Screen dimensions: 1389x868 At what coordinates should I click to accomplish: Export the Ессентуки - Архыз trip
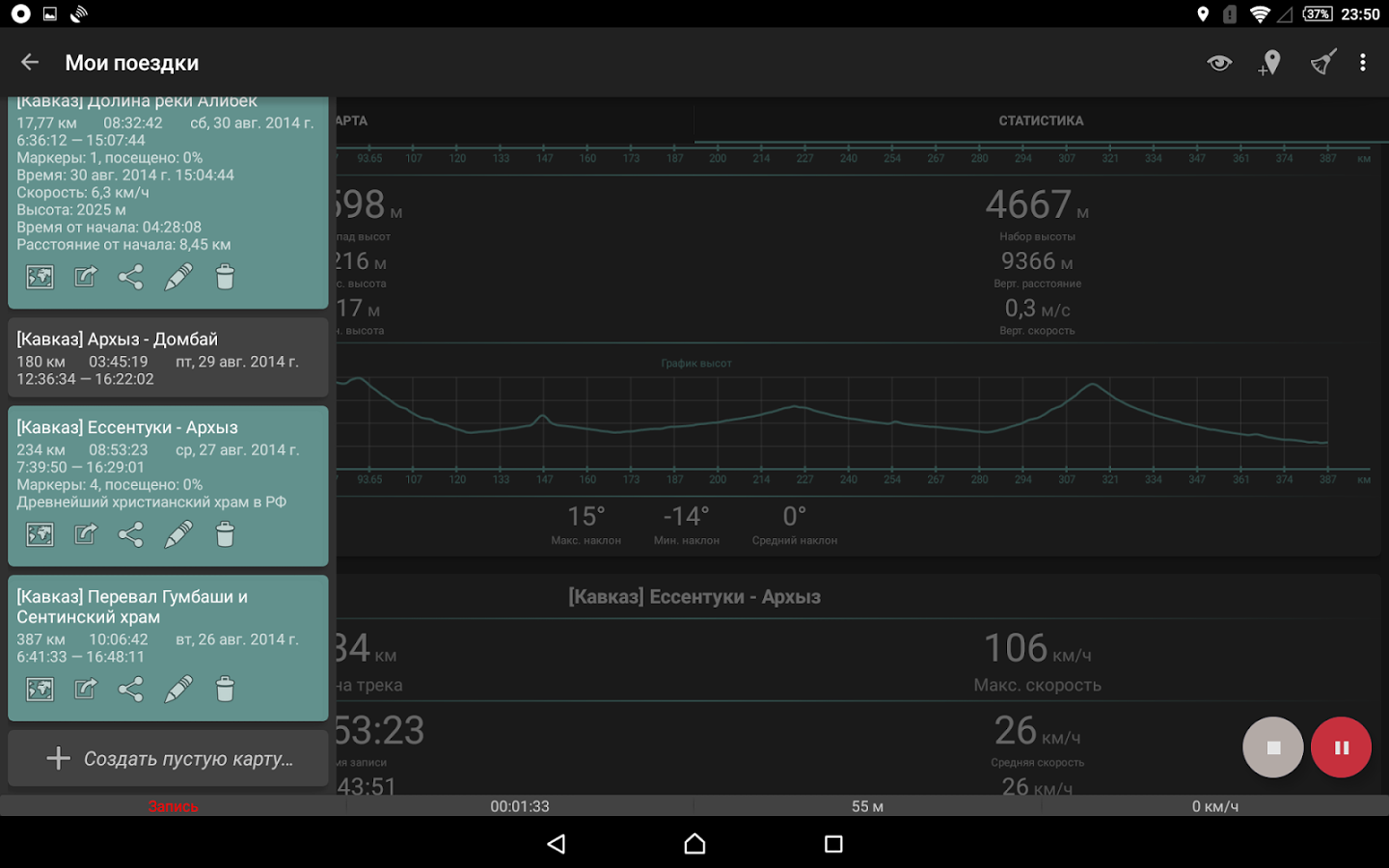click(x=86, y=534)
